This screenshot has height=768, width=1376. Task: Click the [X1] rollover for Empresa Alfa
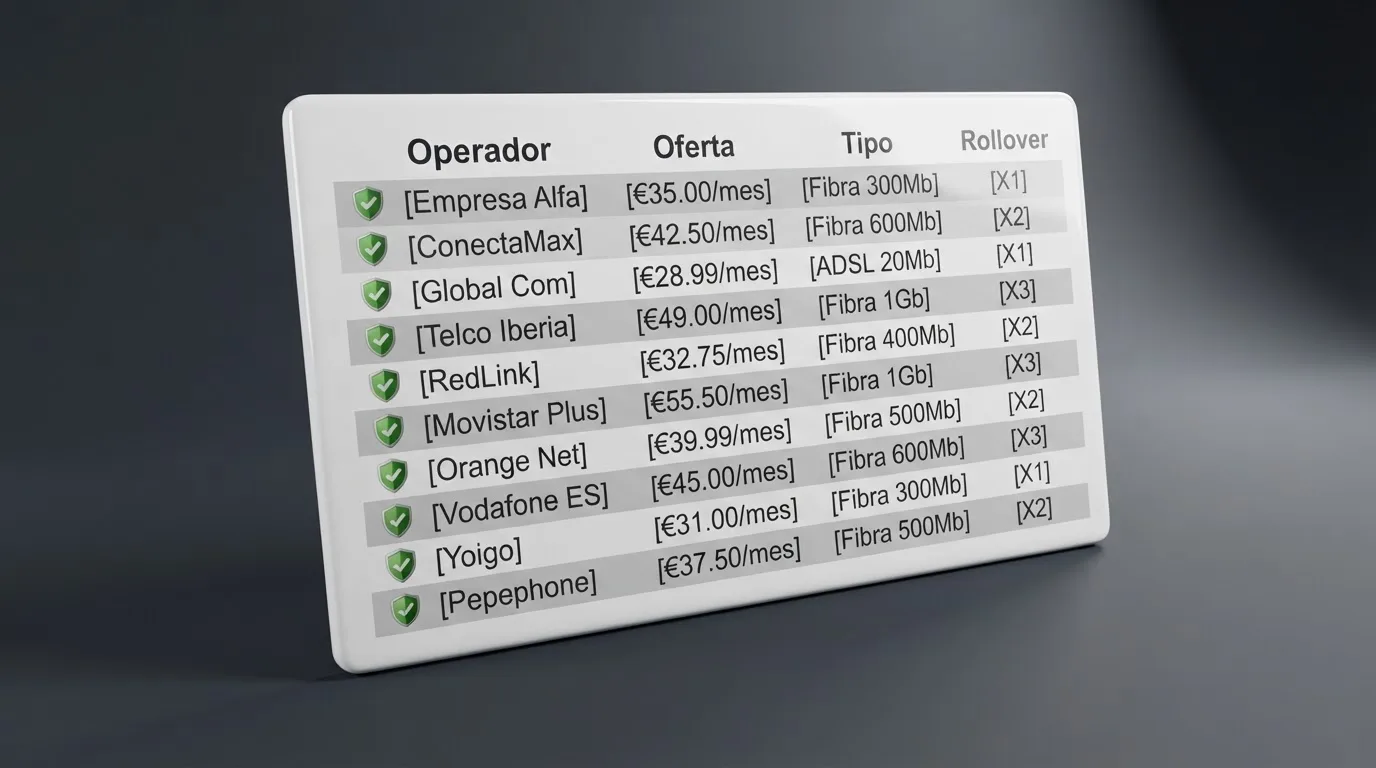(x=1008, y=181)
